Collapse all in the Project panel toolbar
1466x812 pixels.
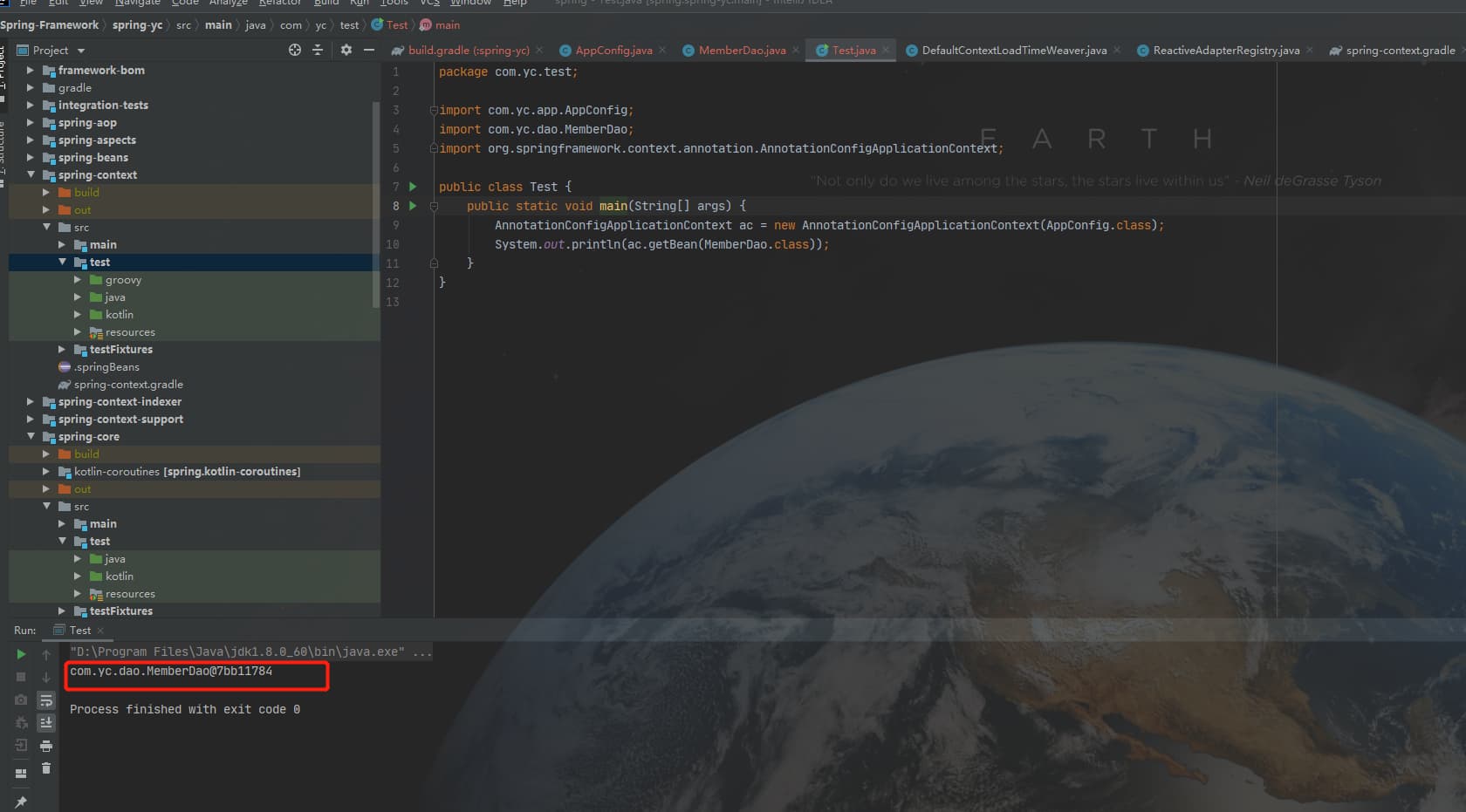coord(318,50)
